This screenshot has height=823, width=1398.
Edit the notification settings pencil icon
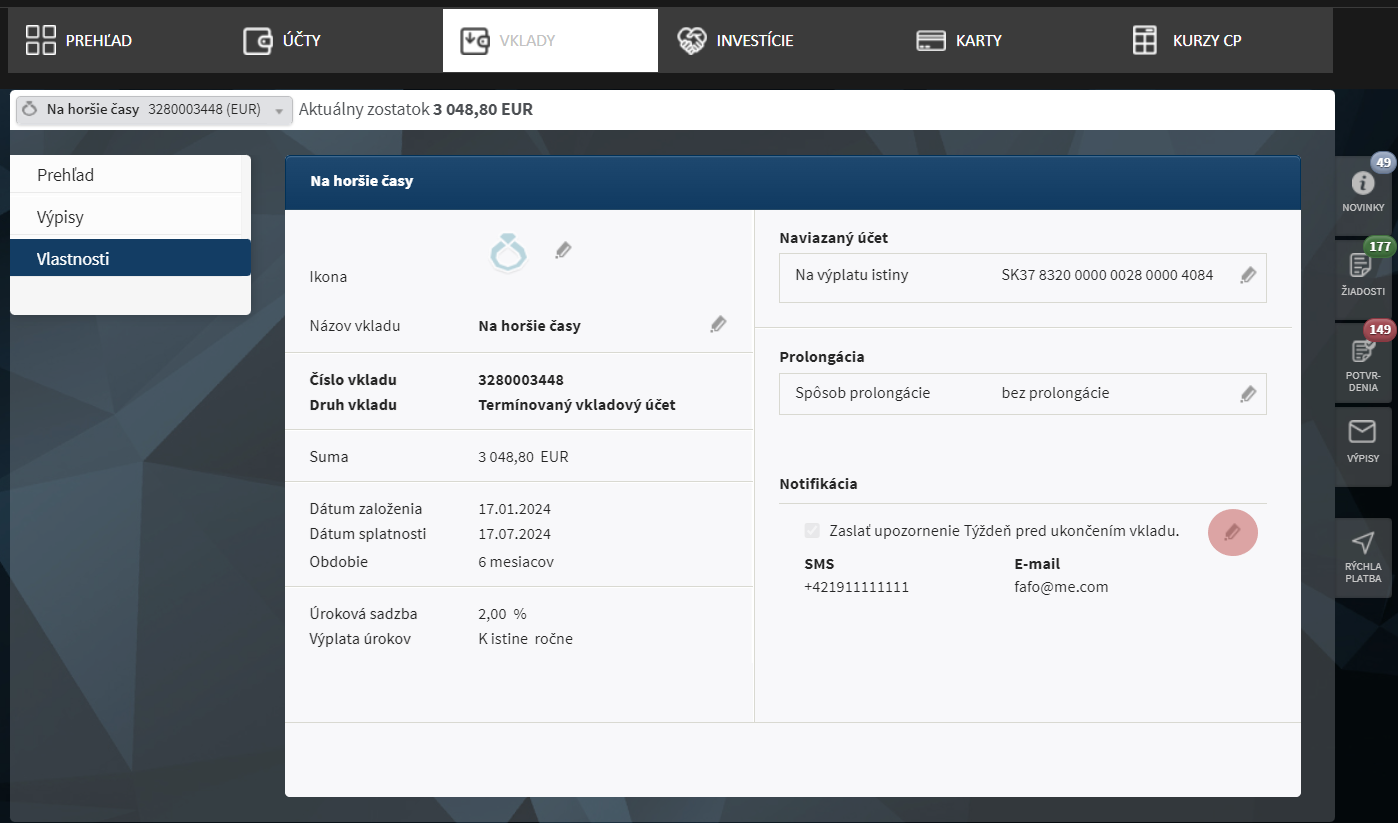pyautogui.click(x=1233, y=532)
